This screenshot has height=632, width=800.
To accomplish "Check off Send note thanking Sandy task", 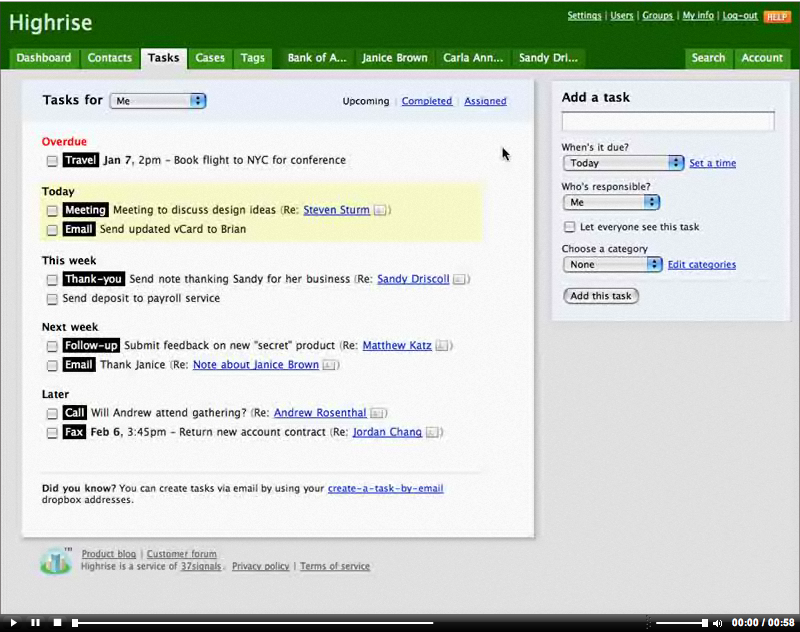I will 52,280.
